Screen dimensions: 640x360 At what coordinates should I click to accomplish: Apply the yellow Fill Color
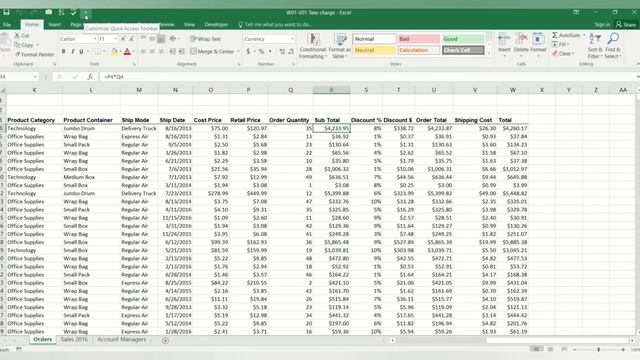(114, 51)
